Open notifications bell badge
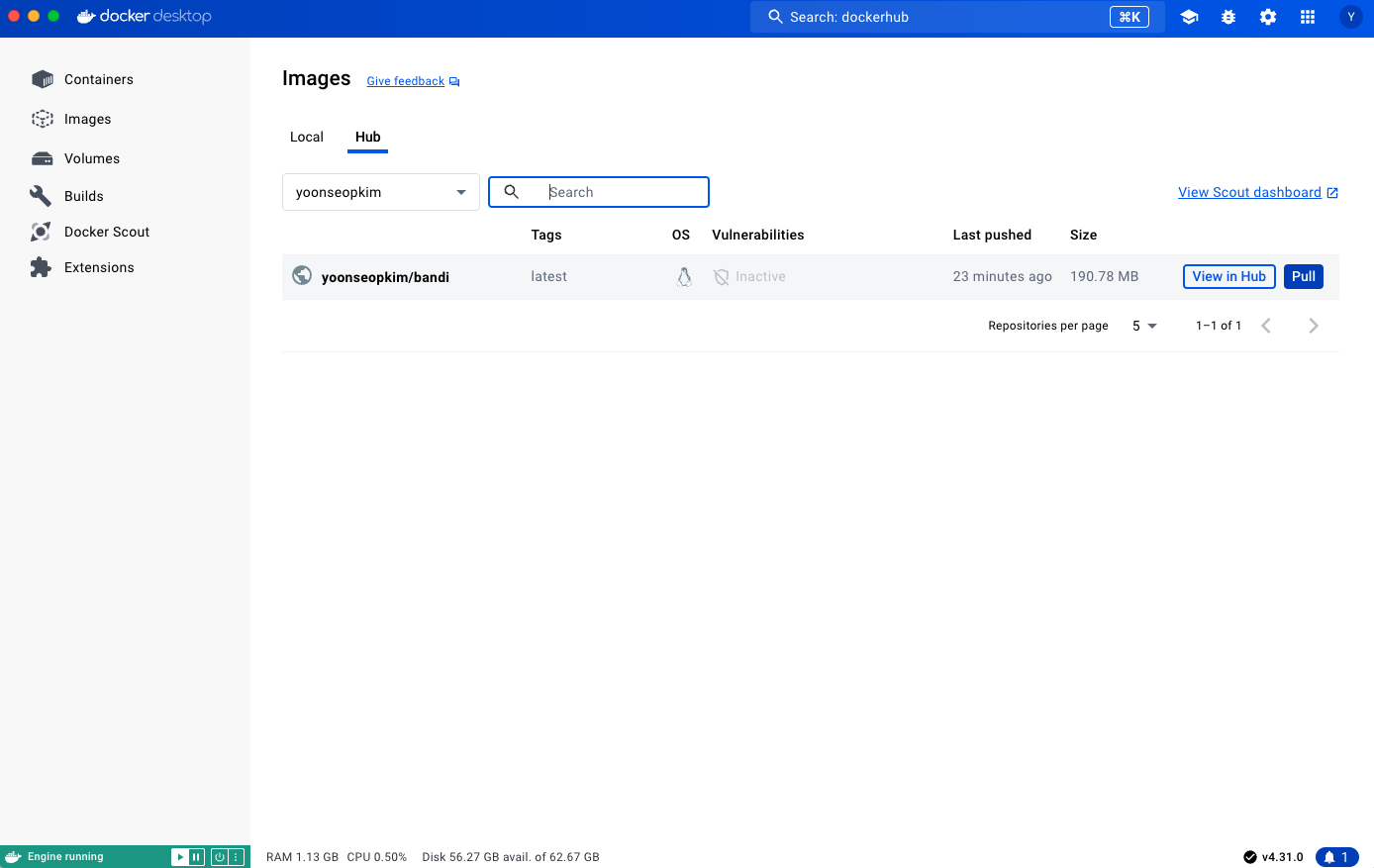The width and height of the screenshot is (1374, 868). [x=1336, y=857]
